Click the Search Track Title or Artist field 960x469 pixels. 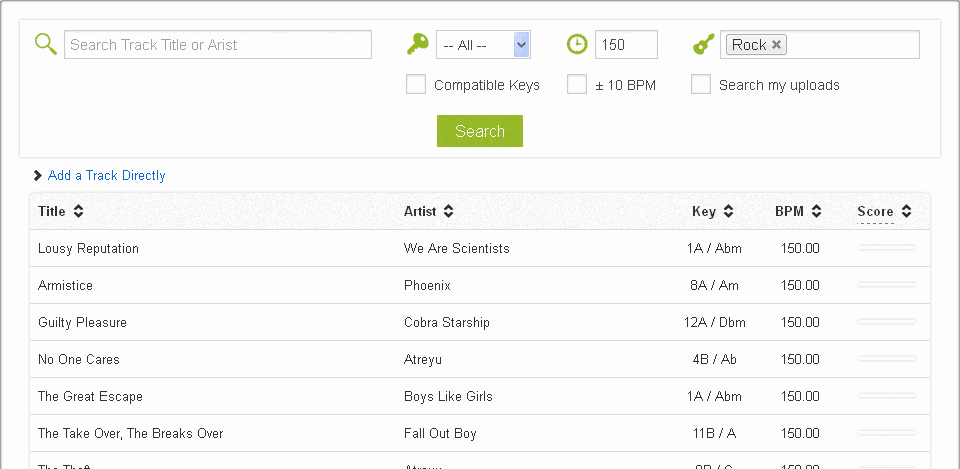coord(218,45)
